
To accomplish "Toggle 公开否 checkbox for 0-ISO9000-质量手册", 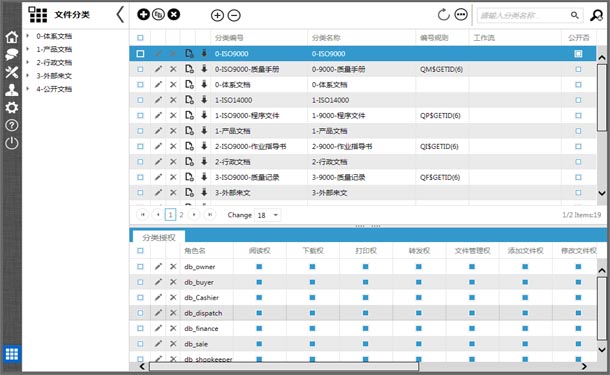I will (x=578, y=69).
